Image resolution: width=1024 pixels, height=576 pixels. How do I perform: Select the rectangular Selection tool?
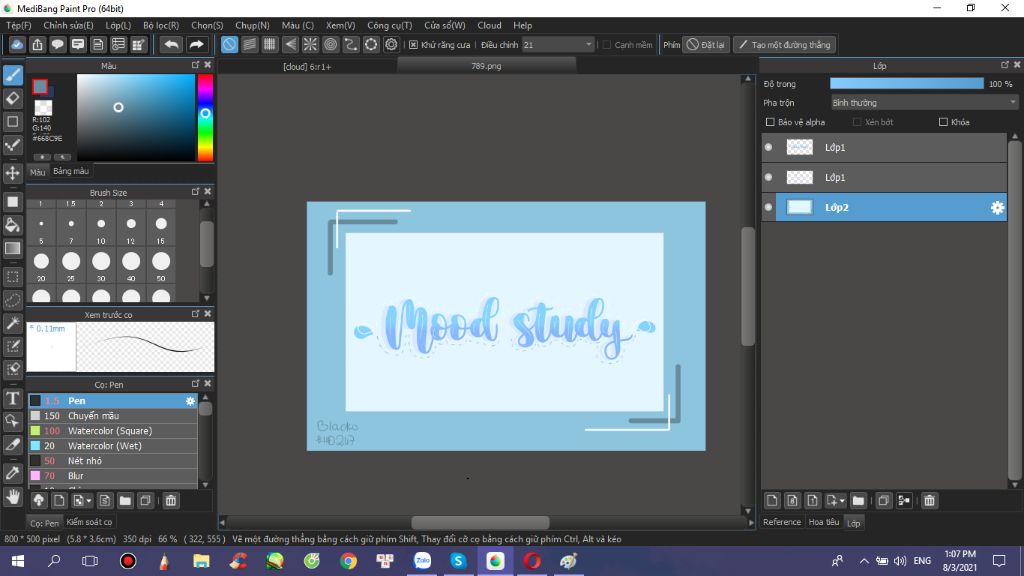click(13, 277)
